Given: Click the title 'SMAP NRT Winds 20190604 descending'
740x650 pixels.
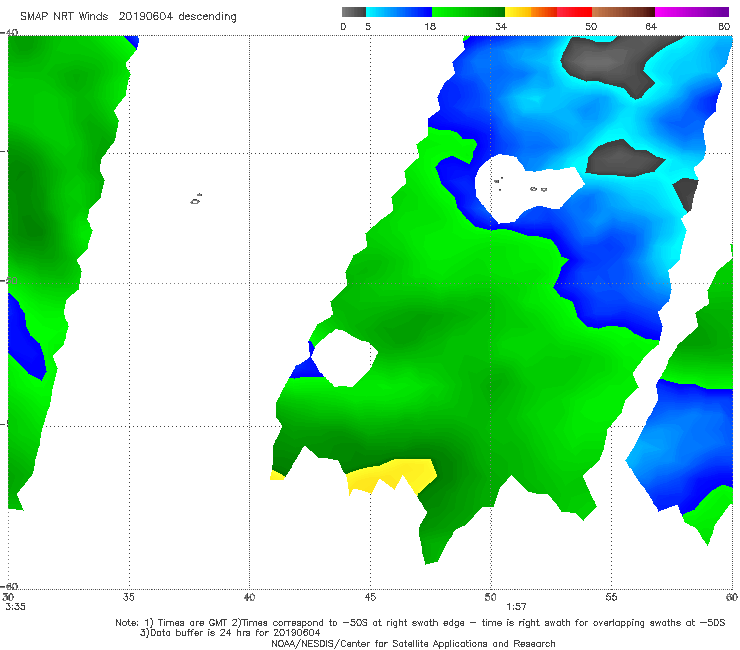Looking at the screenshot, I should click(x=128, y=16).
